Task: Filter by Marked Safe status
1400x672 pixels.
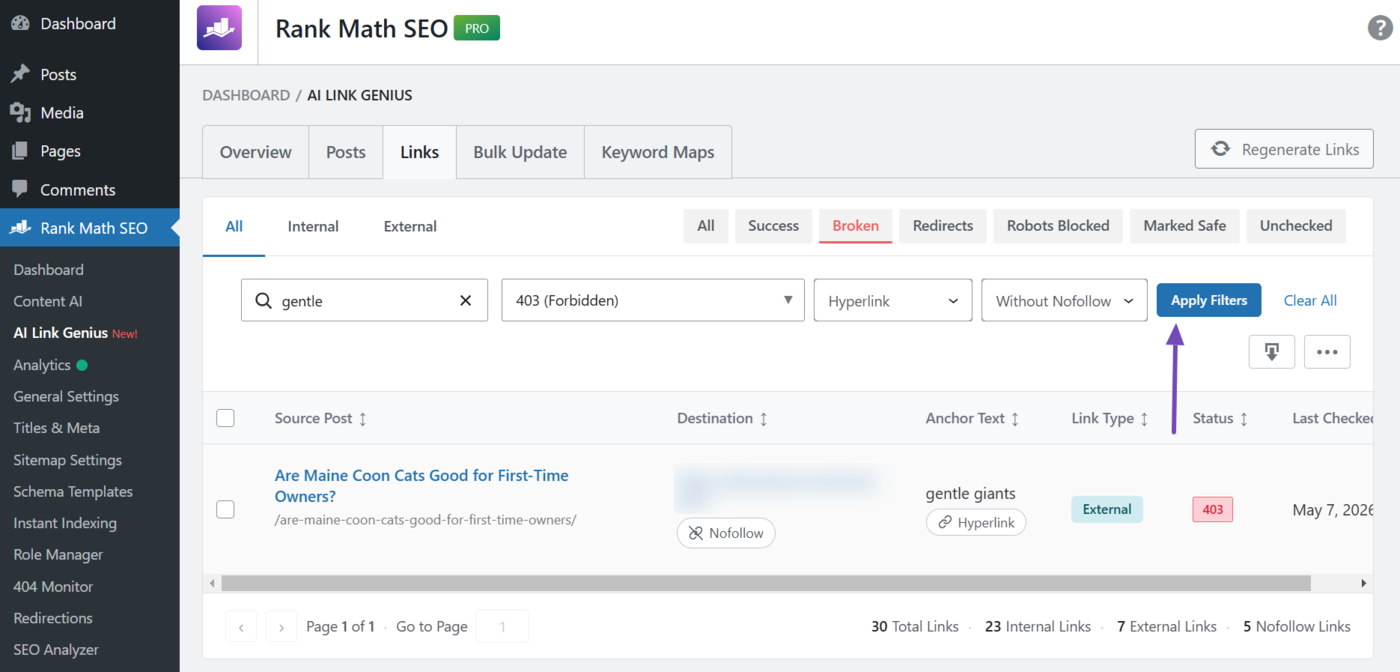Action: coord(1185,226)
